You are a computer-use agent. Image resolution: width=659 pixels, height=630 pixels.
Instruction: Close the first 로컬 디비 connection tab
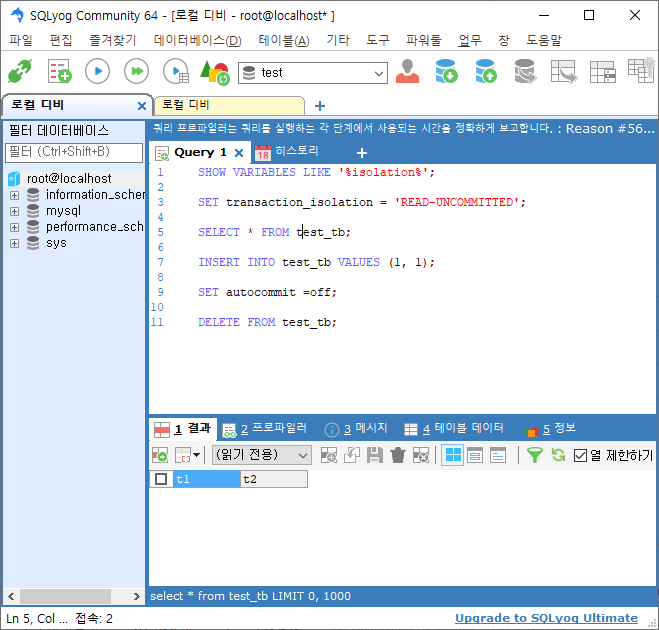click(x=142, y=106)
